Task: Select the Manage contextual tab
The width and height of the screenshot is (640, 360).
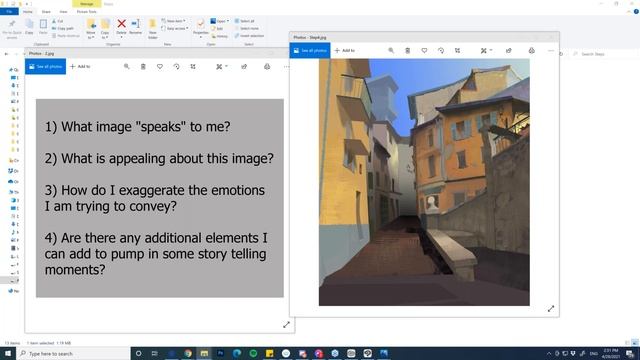Action: (87, 4)
